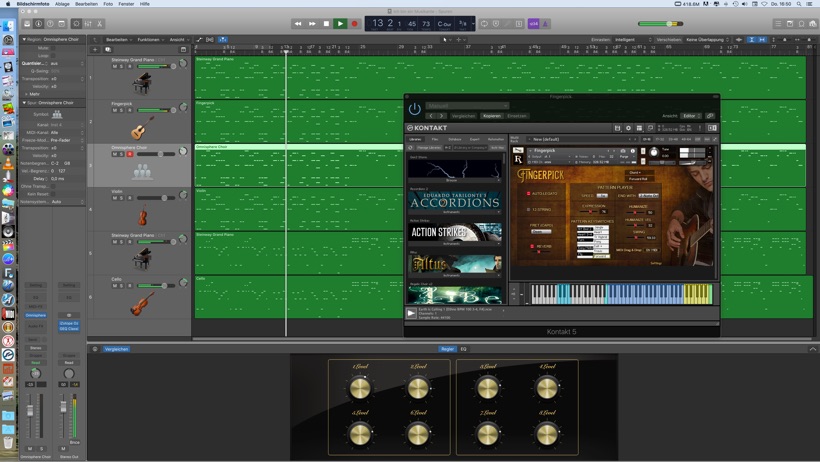Open the List Editors button
The height and width of the screenshot is (462, 820).
pyautogui.click(x=778, y=24)
